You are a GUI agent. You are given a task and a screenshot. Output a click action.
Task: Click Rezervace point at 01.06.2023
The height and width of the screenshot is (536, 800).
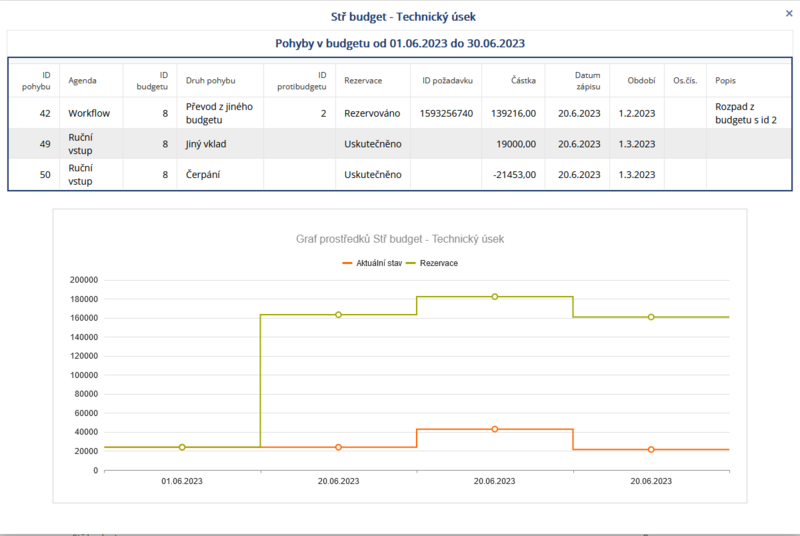pyautogui.click(x=182, y=447)
